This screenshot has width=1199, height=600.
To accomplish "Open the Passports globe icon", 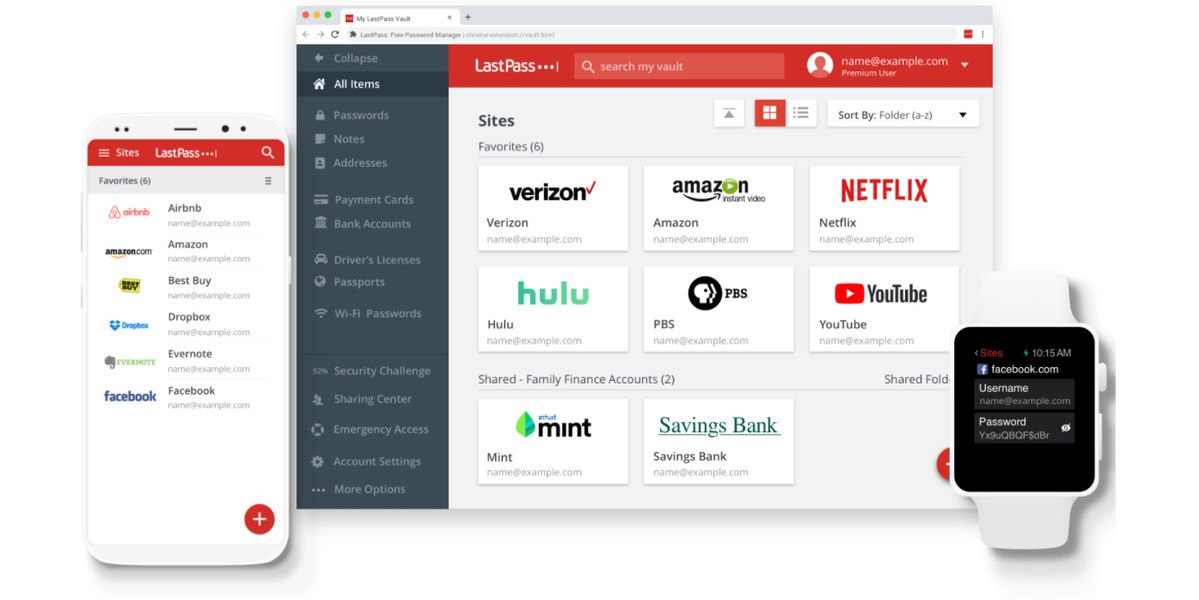I will (320, 281).
